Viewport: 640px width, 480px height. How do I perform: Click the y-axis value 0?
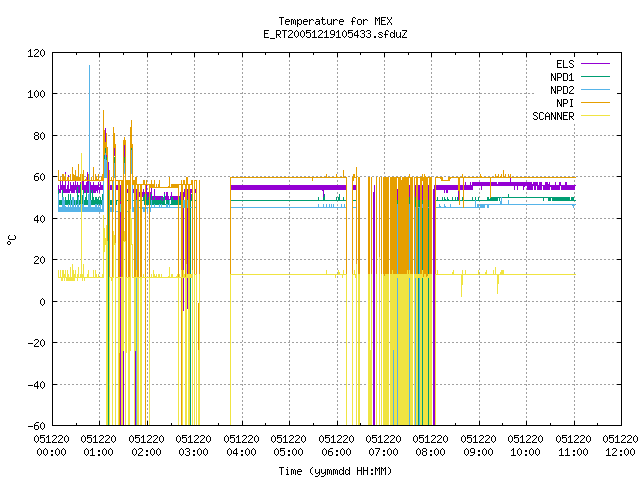click(x=42, y=302)
